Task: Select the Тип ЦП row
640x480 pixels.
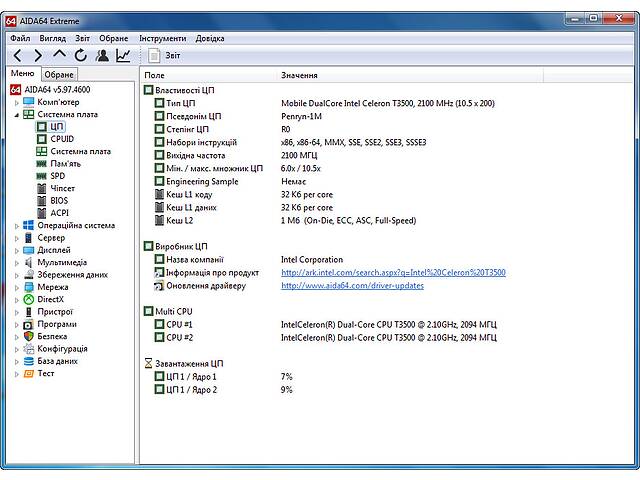Action: [x=324, y=103]
